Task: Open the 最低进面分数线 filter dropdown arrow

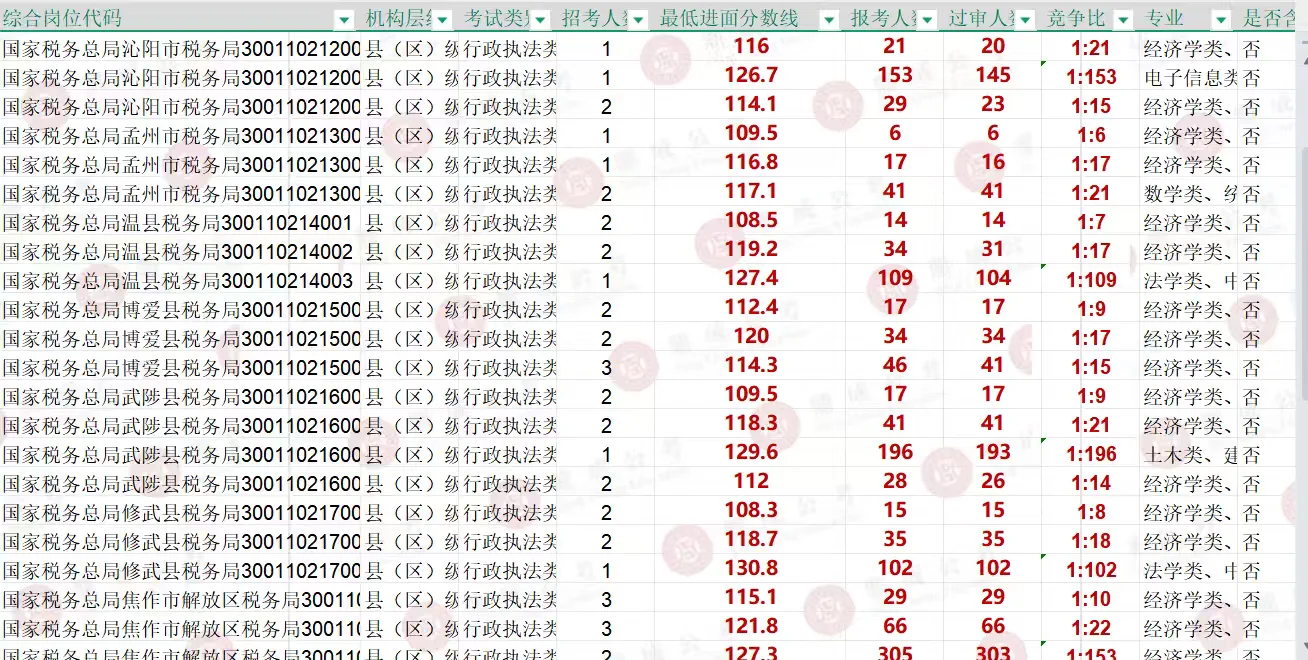Action: click(829, 19)
